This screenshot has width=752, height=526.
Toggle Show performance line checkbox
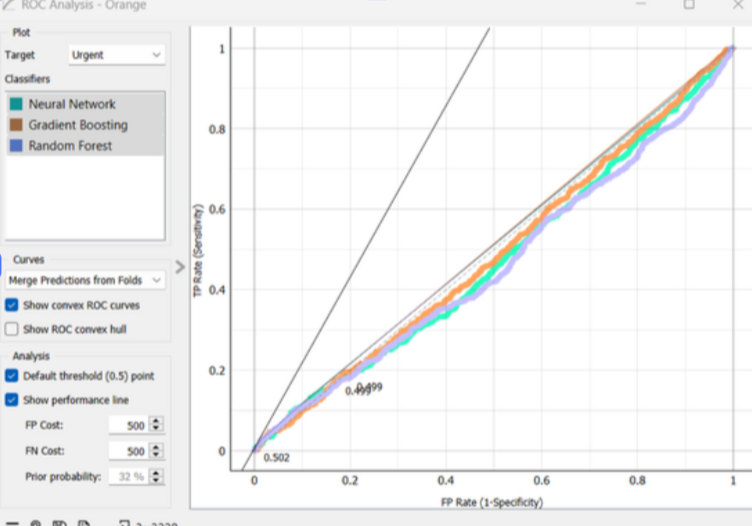[x=12, y=399]
